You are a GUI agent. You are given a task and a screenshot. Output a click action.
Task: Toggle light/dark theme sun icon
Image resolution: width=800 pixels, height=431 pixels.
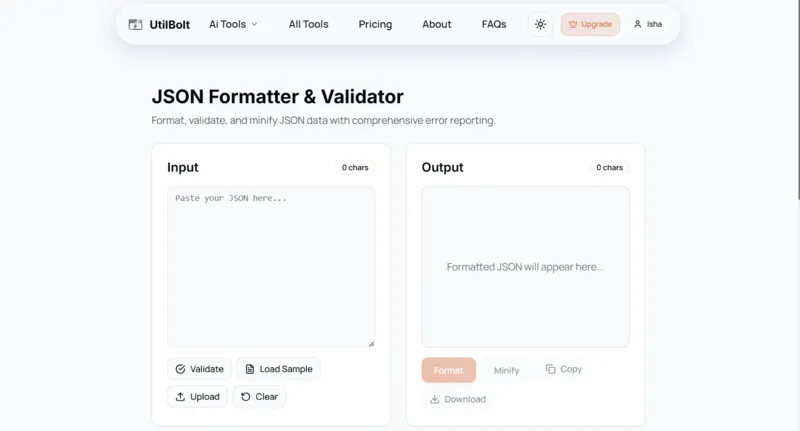[x=540, y=24]
